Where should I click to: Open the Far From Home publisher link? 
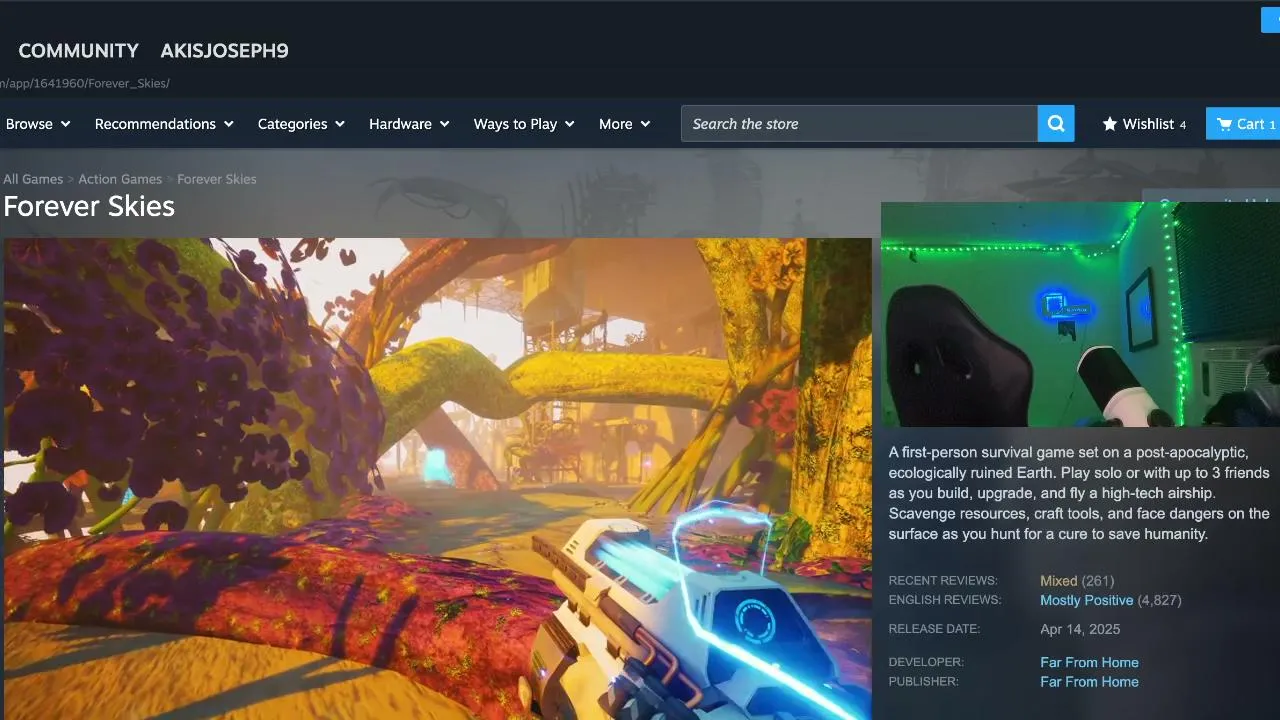(1089, 682)
